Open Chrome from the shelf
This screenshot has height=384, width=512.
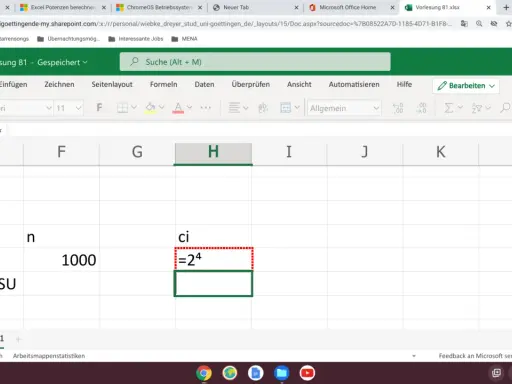[x=204, y=373]
